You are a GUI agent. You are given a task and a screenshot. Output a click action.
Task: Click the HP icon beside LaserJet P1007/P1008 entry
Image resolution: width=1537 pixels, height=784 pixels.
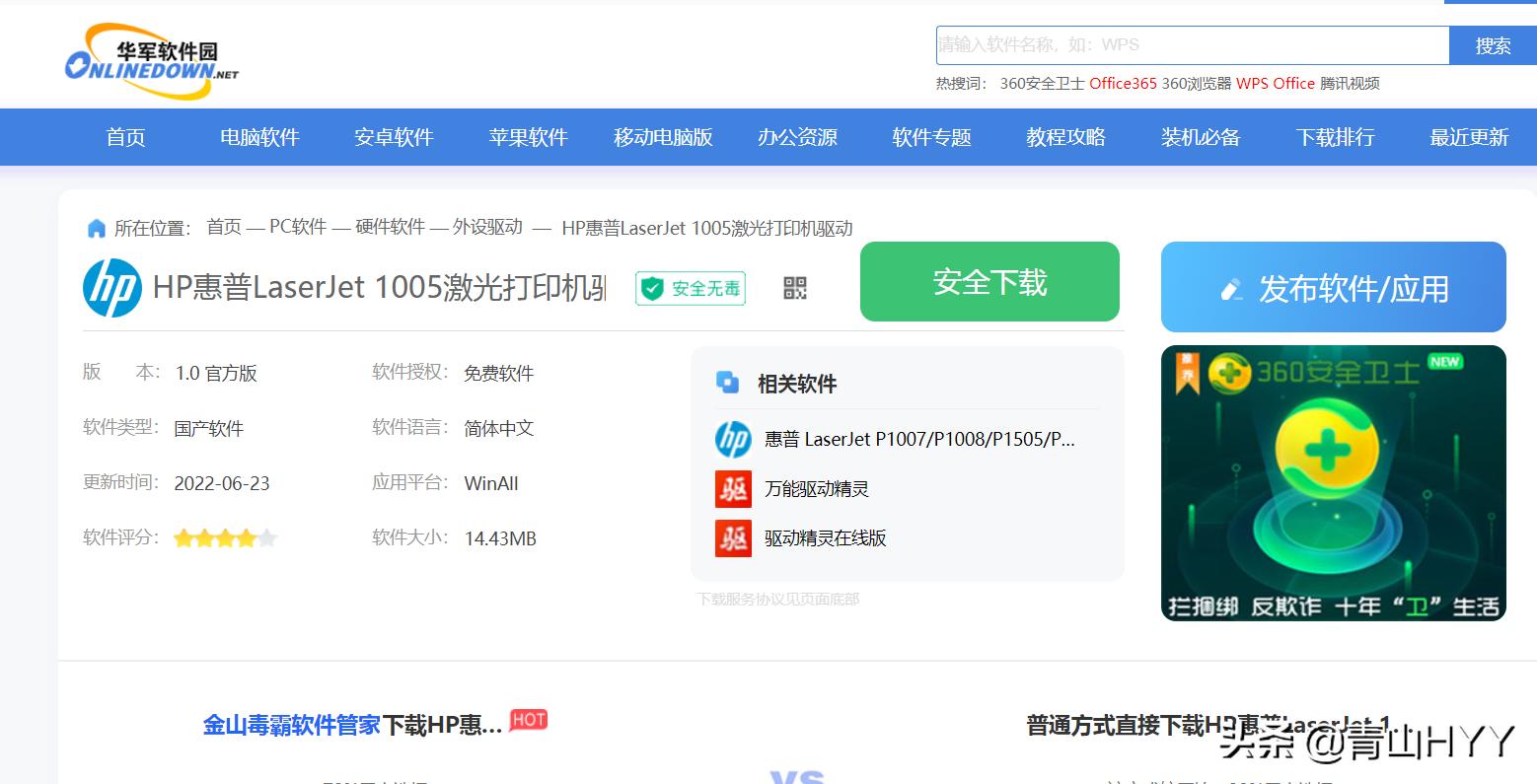pos(732,439)
